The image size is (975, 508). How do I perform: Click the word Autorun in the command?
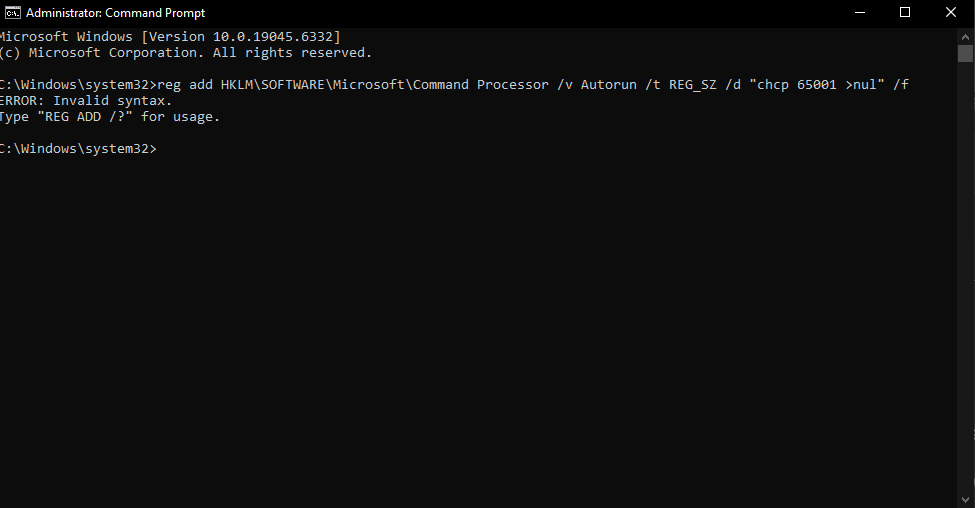point(608,85)
